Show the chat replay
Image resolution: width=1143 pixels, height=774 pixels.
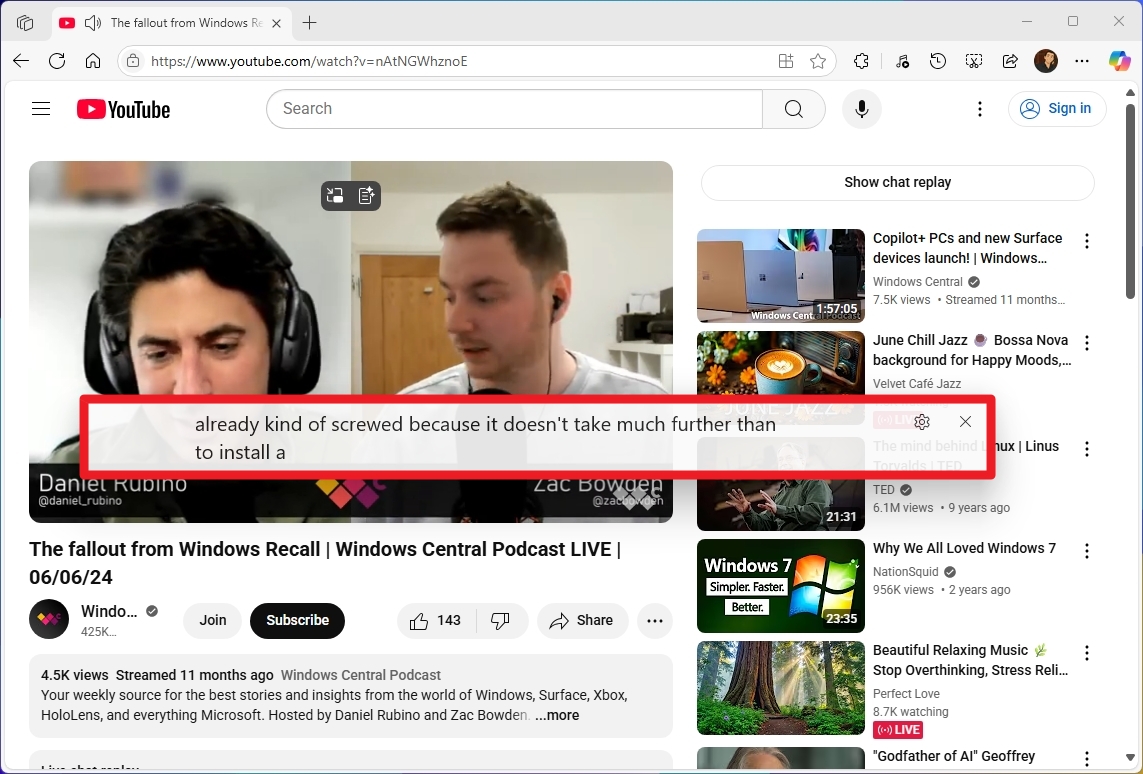[x=897, y=182]
